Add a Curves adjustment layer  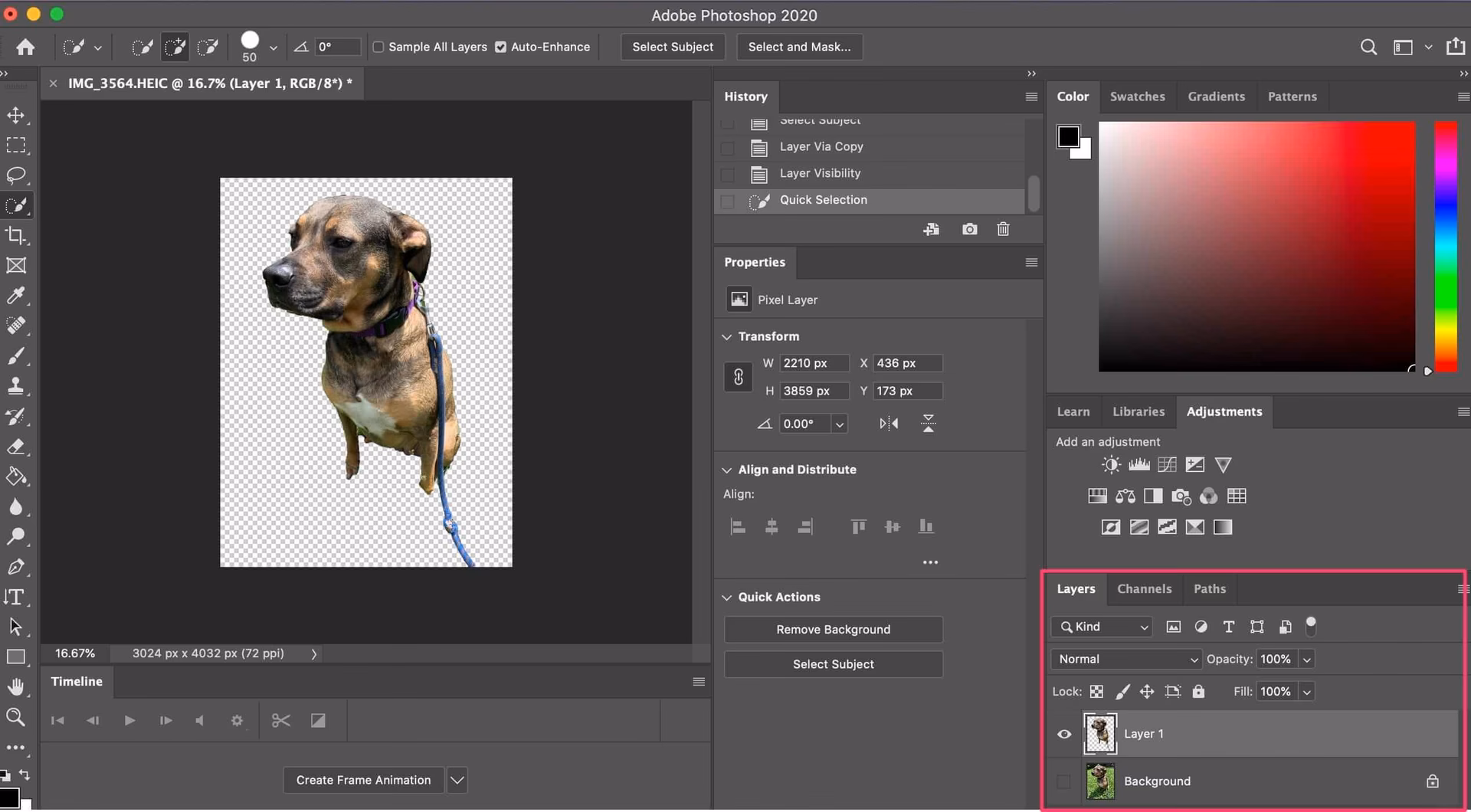[1167, 464]
